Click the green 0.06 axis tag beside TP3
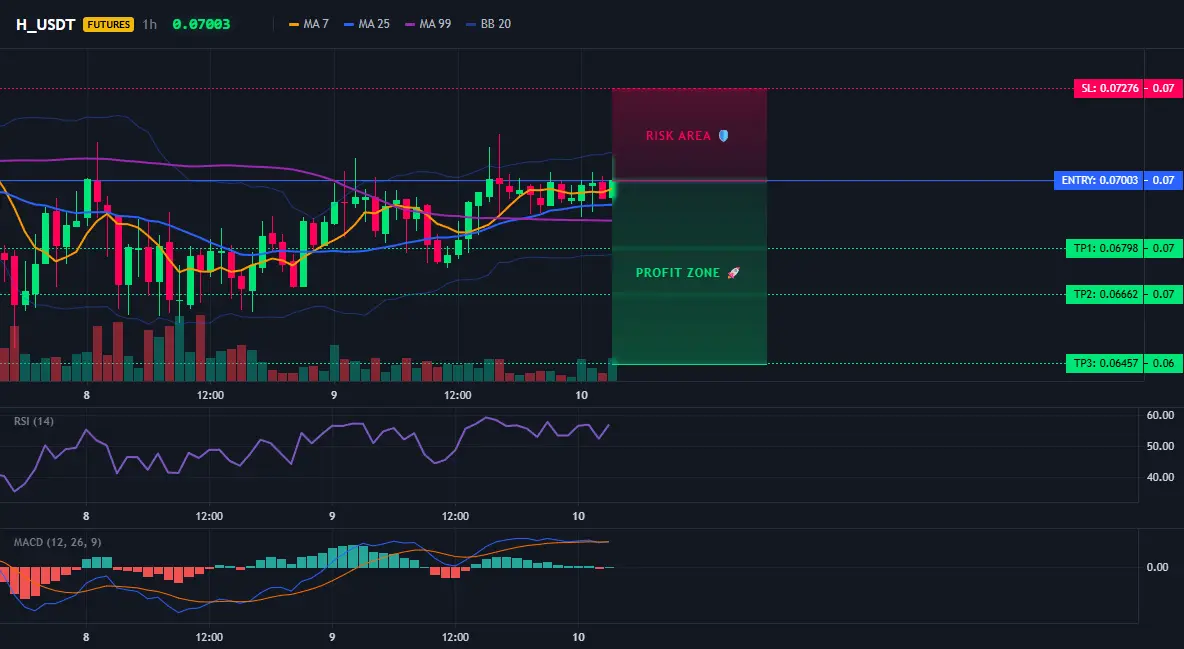This screenshot has width=1184, height=649. (1164, 363)
